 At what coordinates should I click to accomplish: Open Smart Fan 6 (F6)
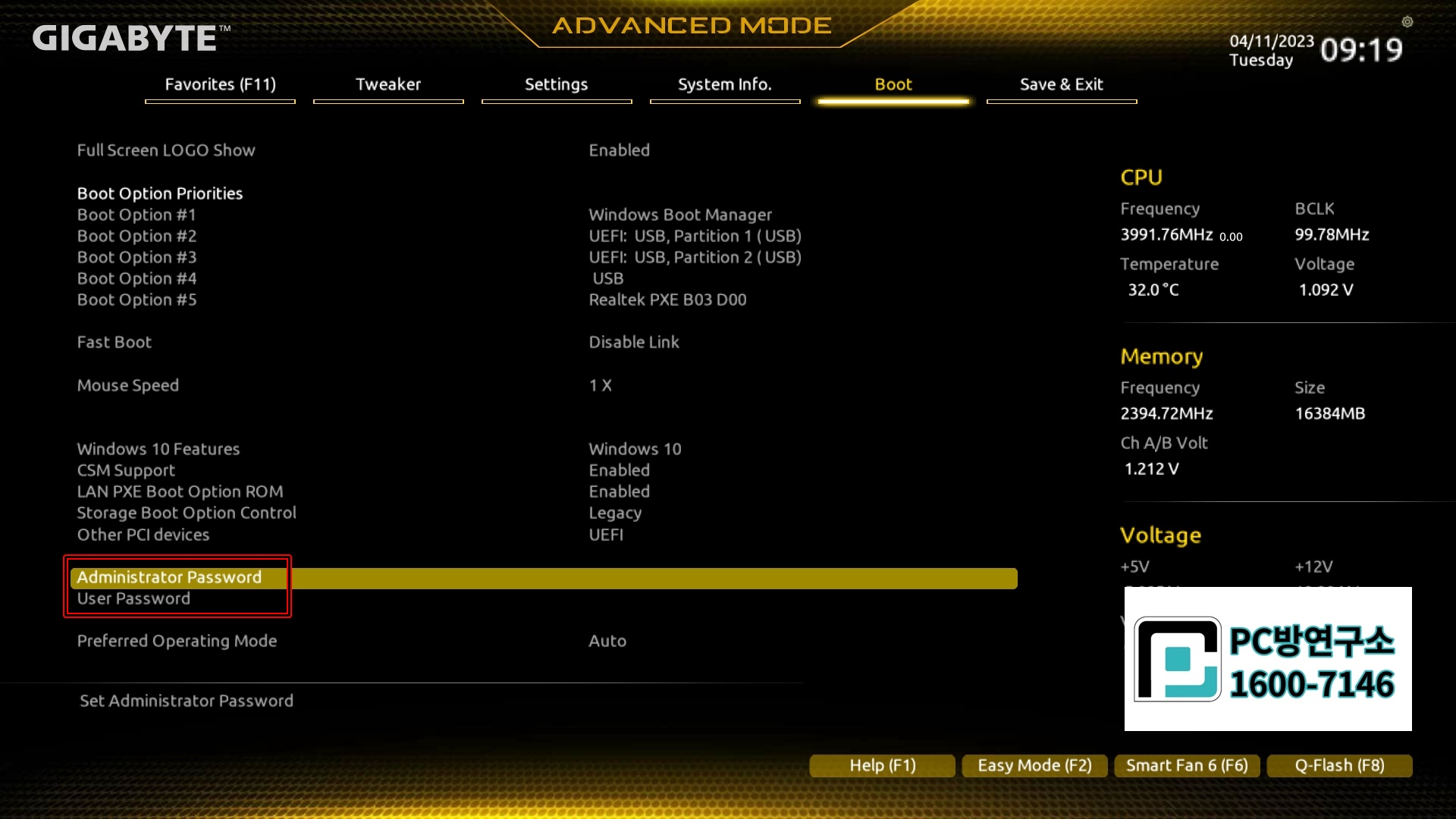click(1187, 765)
